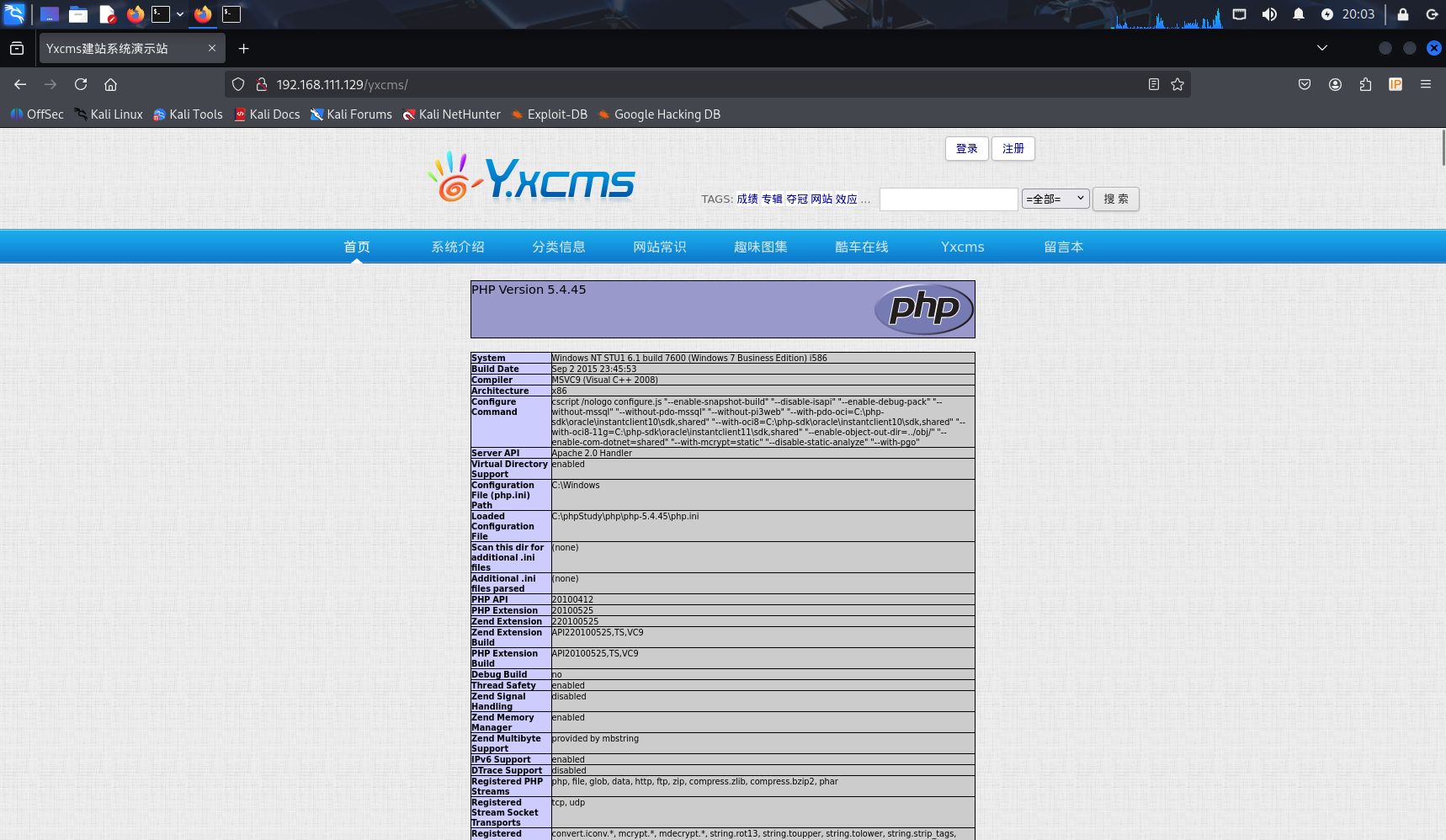The height and width of the screenshot is (840, 1446).
Task: Click the show desktop panel icon
Action: coord(50,14)
